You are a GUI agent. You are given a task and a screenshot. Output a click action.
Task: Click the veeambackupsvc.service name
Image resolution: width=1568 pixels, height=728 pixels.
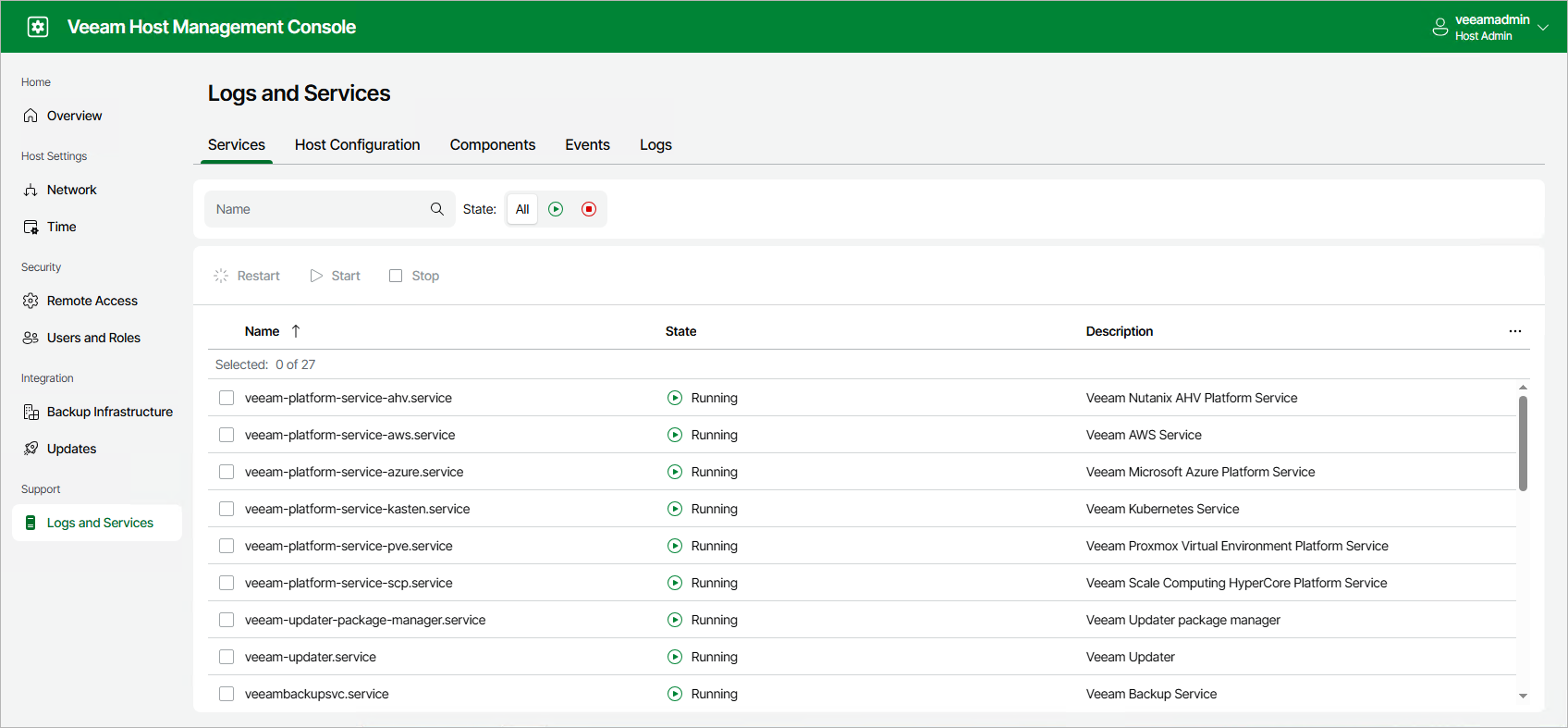[317, 694]
